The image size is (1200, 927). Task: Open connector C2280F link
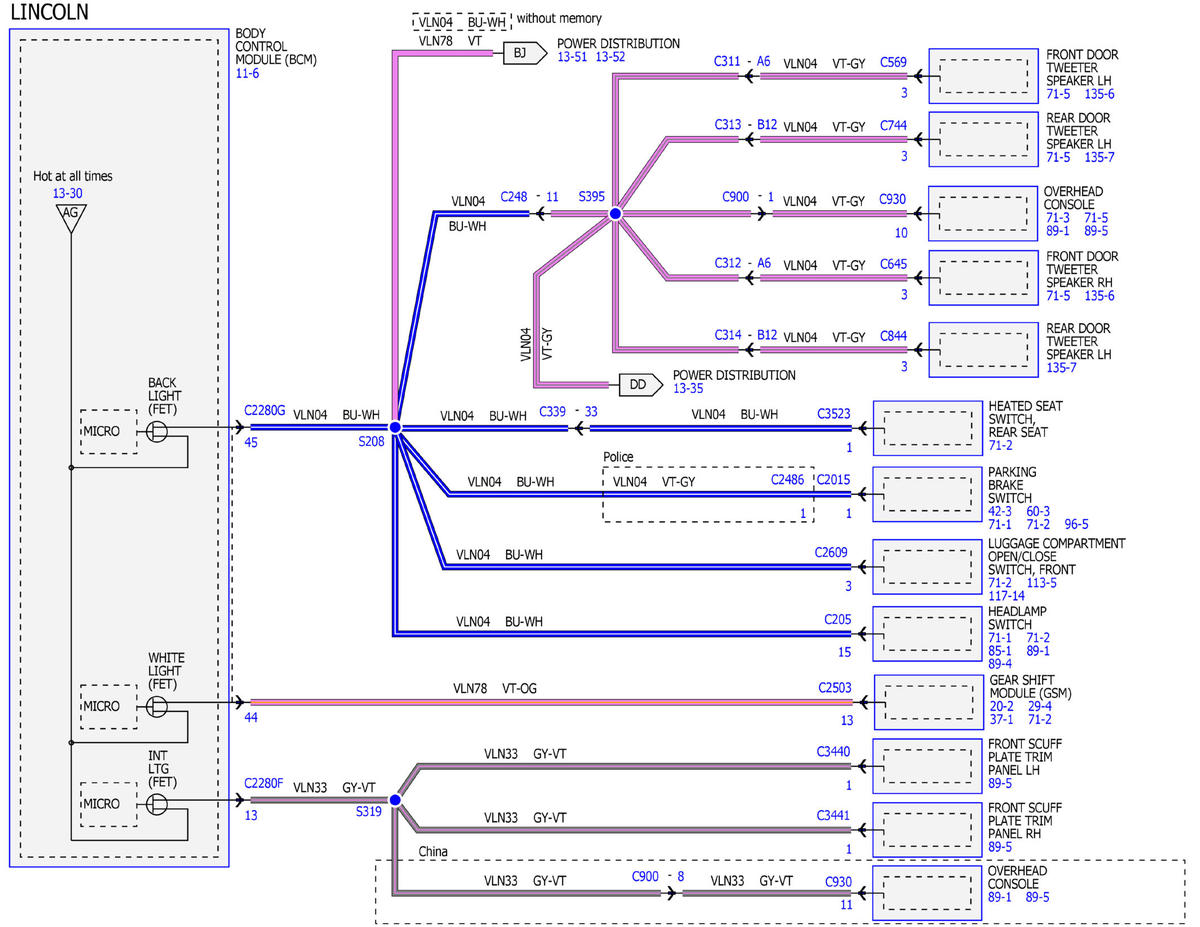click(264, 784)
